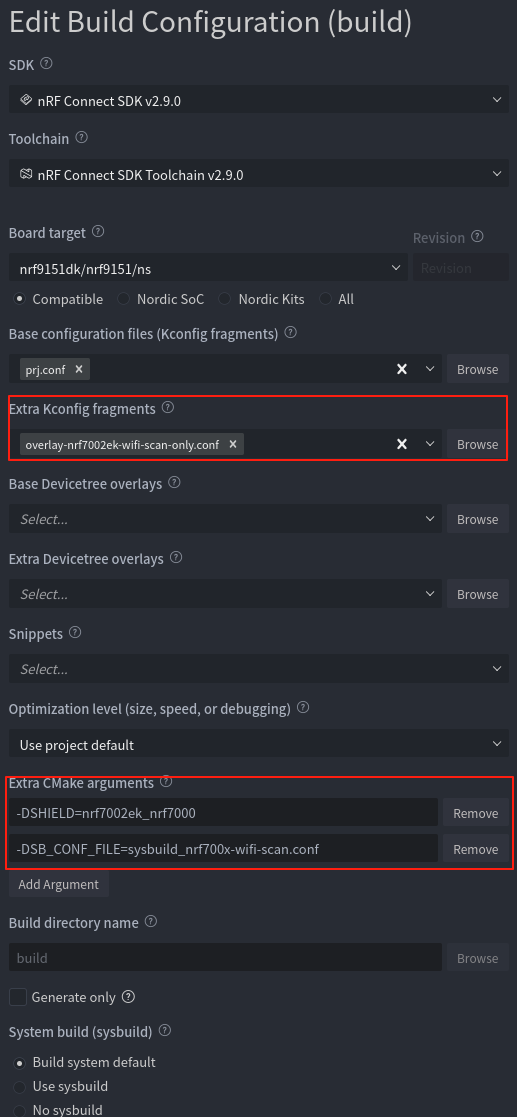Screen dimensions: 517x1117
Task: Click the Board target help icon
Action: [98, 232]
